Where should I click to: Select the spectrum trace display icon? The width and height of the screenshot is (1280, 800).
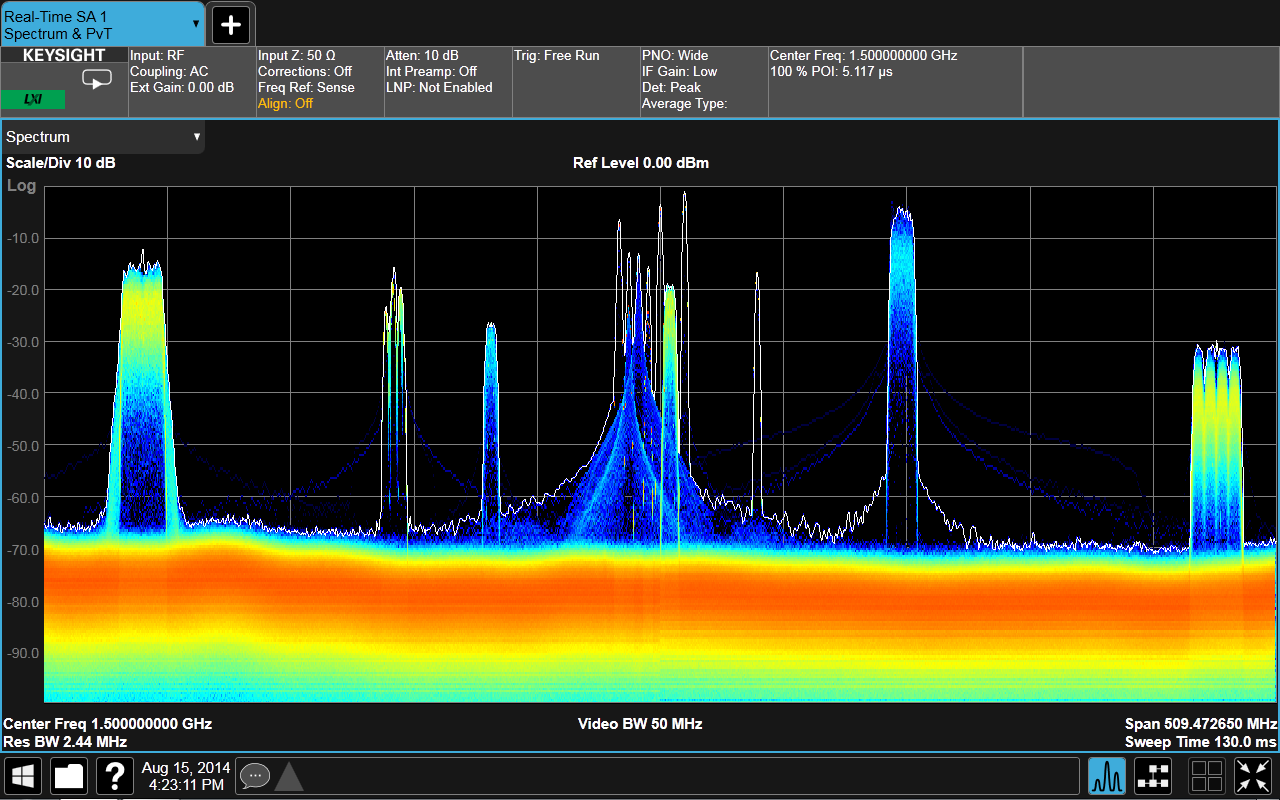pos(1107,776)
